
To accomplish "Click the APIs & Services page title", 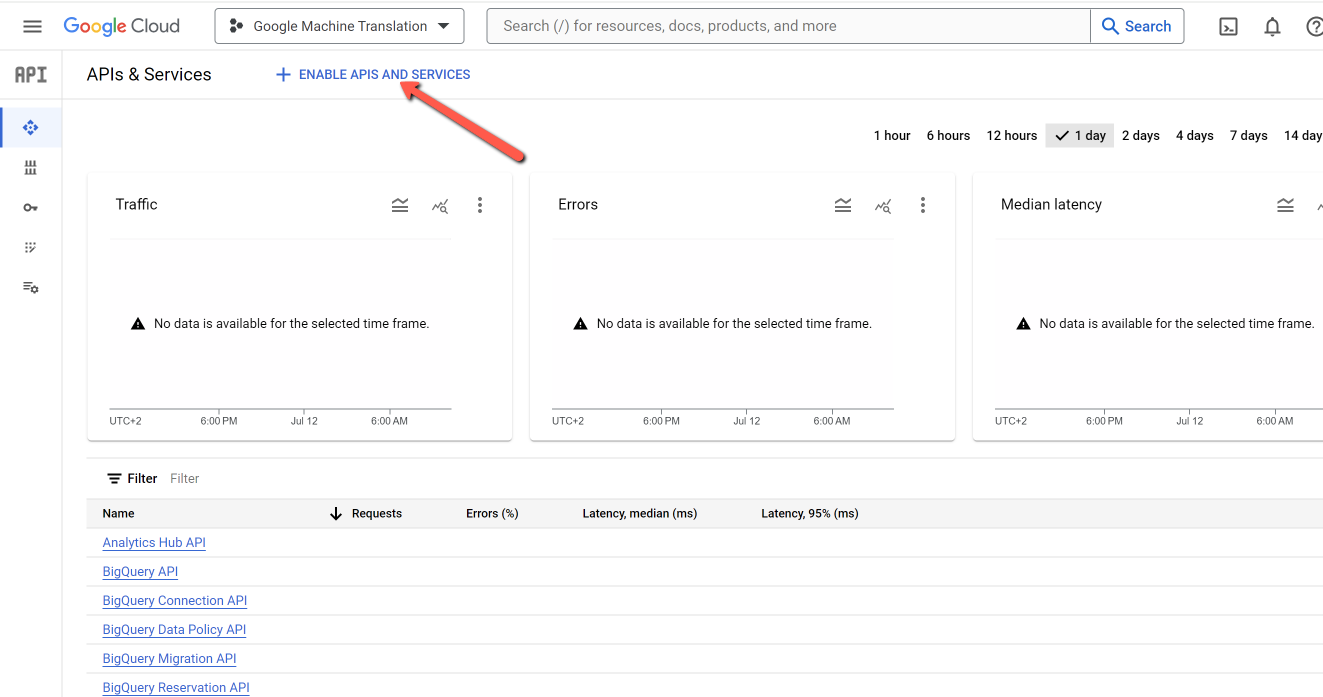I will coord(149,75).
